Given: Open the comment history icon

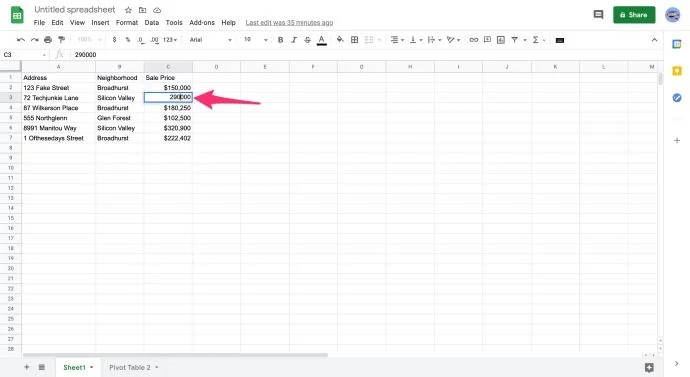Looking at the screenshot, I should [x=598, y=15].
